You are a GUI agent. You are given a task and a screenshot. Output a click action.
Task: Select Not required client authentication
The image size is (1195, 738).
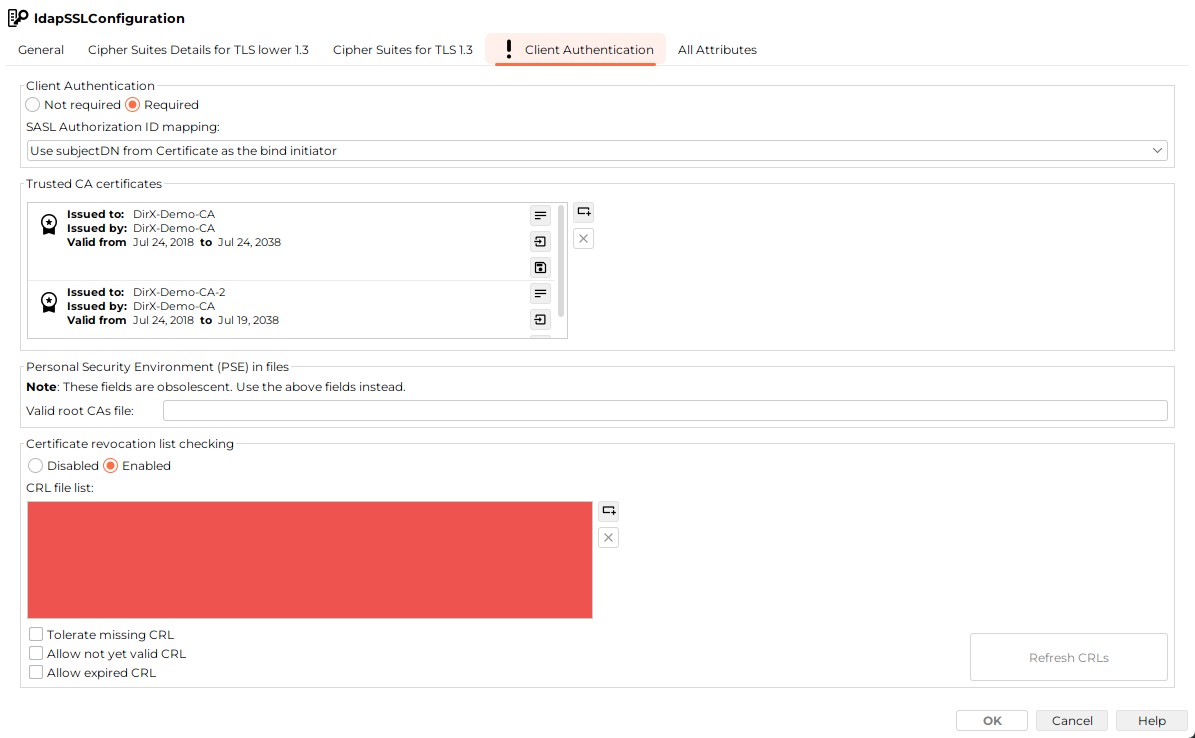(x=33, y=104)
